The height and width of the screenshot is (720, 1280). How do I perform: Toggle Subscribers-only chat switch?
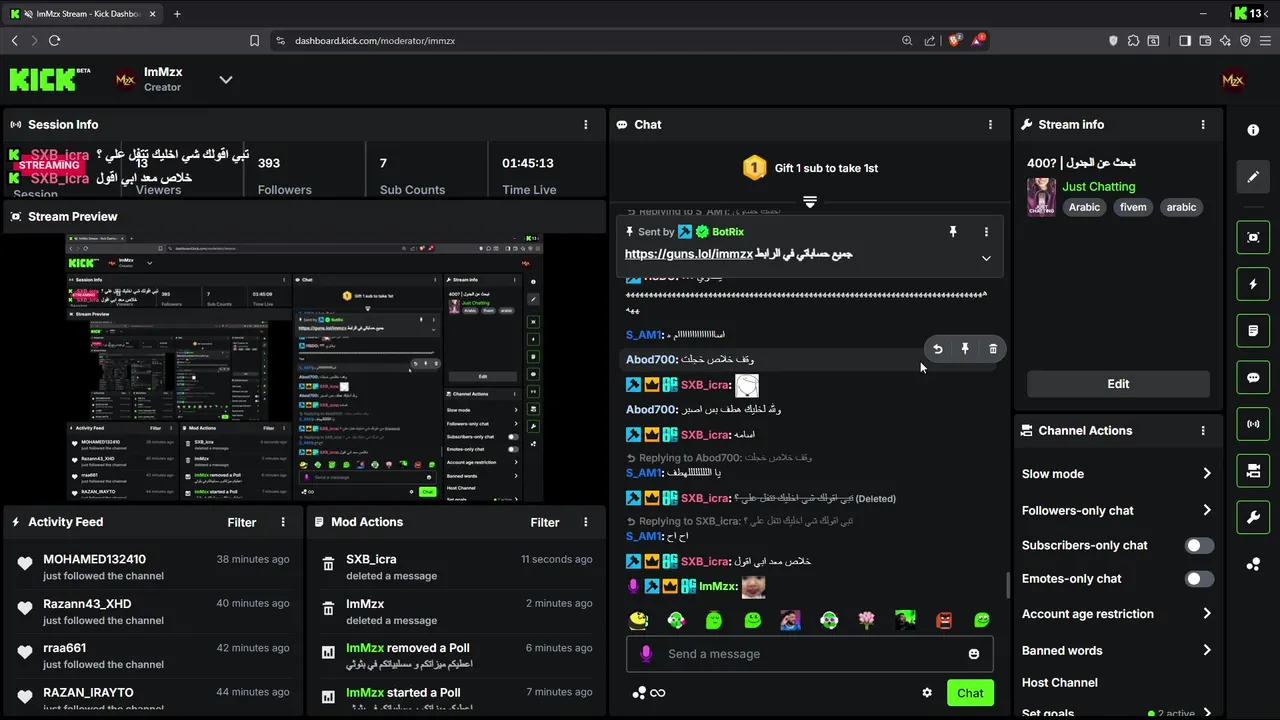1199,546
